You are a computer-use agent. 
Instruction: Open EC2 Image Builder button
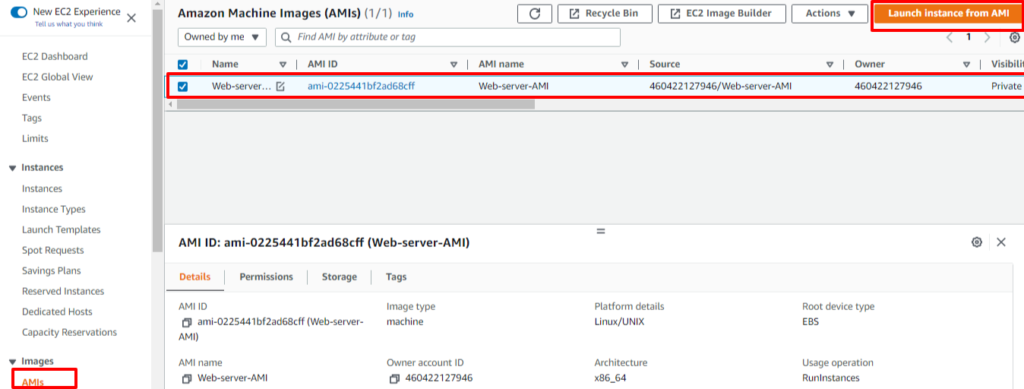(x=722, y=14)
